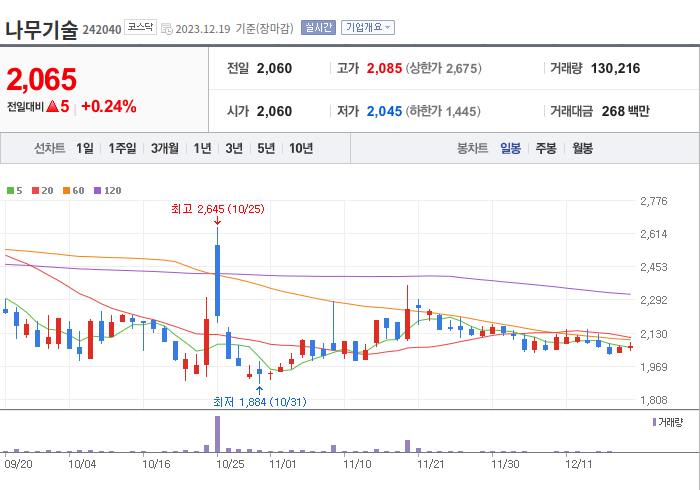Click the 거래대금 268 백만 value
This screenshot has width=700, height=490.
point(625,111)
